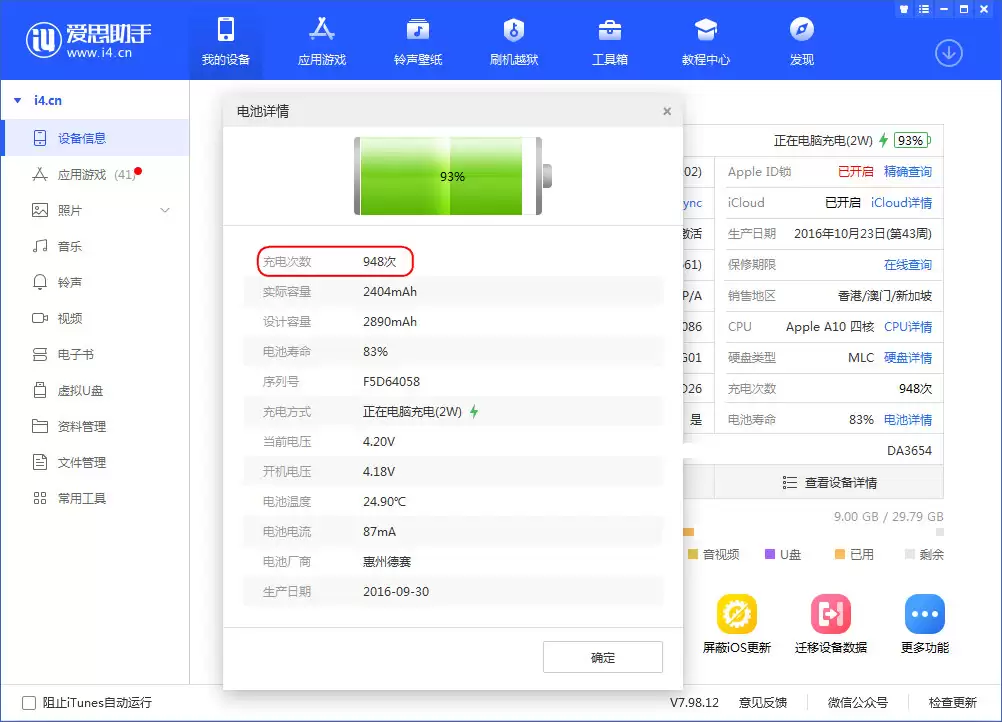Select the 电池厂商 惠州德赛 row
1002x722 pixels.
coord(453,562)
